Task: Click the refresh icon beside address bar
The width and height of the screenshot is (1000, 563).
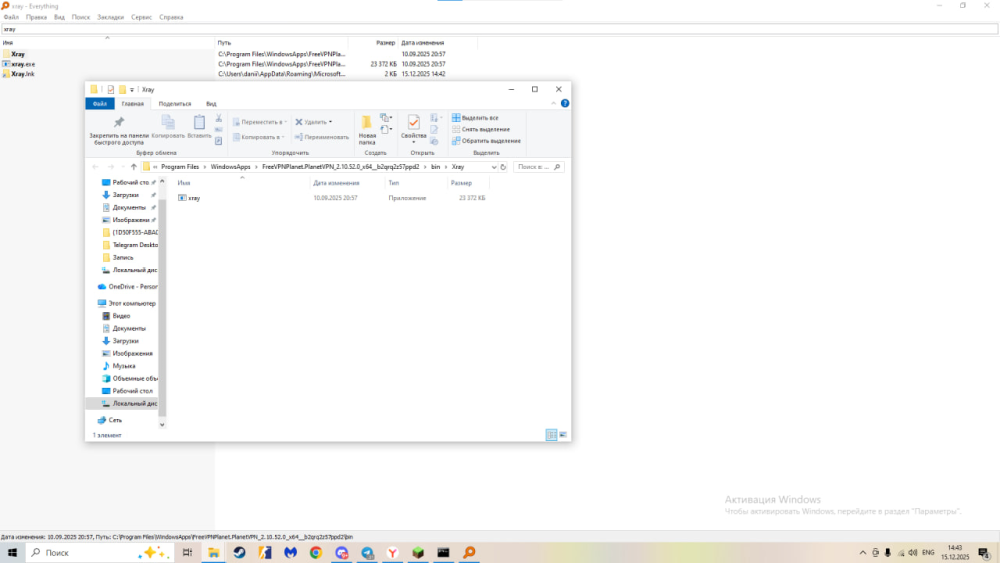Action: click(503, 167)
